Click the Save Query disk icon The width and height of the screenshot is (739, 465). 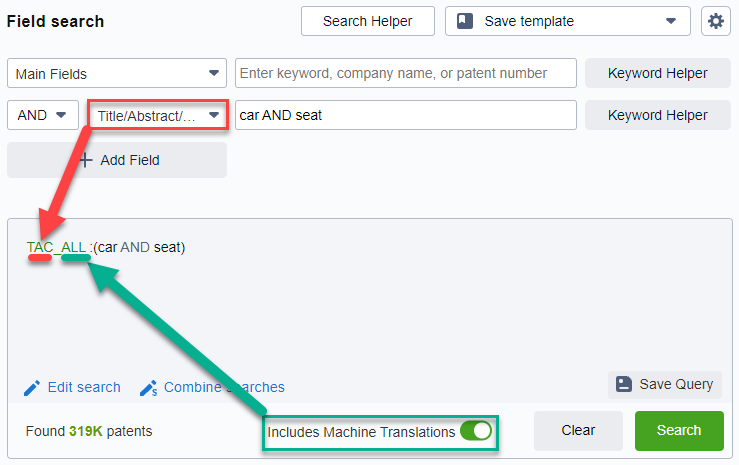tap(624, 384)
